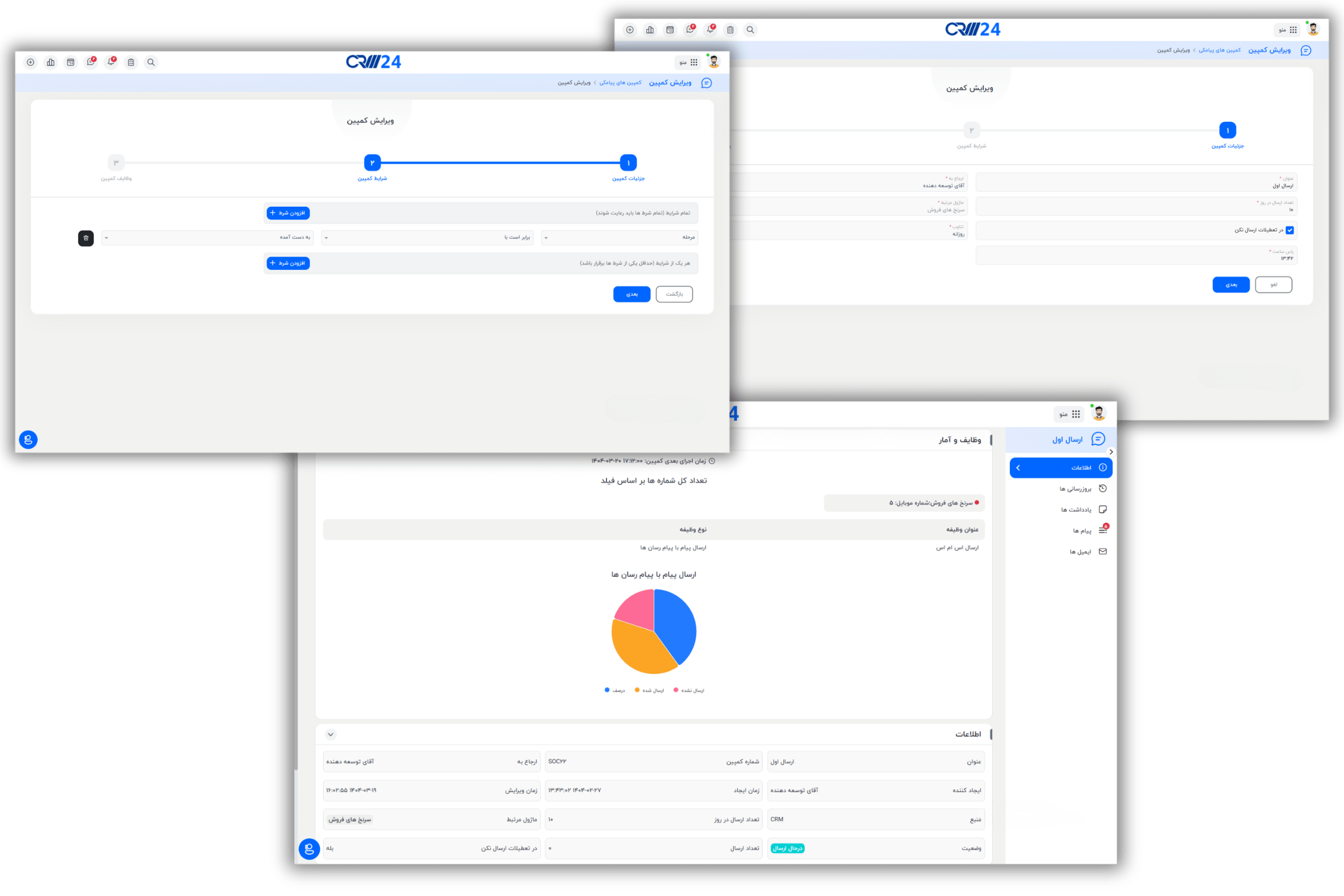Click the calendar icon in top toolbar
1344x896 pixels.
click(71, 62)
